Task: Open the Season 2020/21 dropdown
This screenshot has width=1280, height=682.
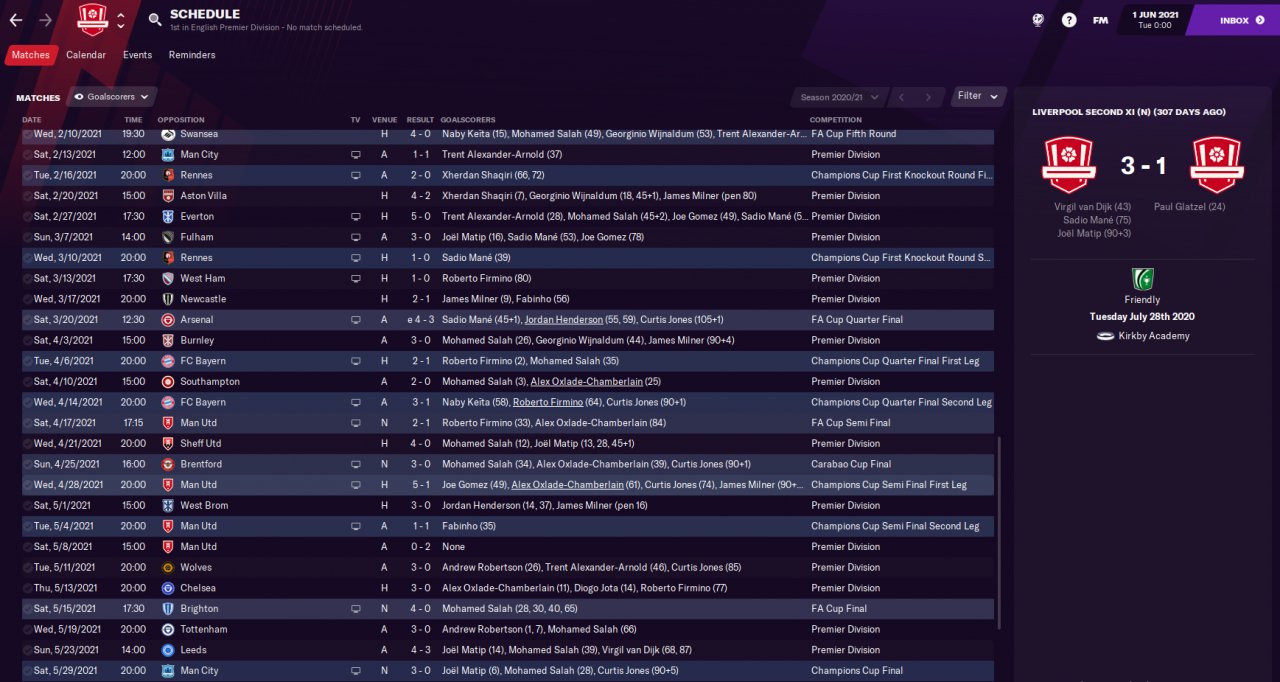Action: 839,97
